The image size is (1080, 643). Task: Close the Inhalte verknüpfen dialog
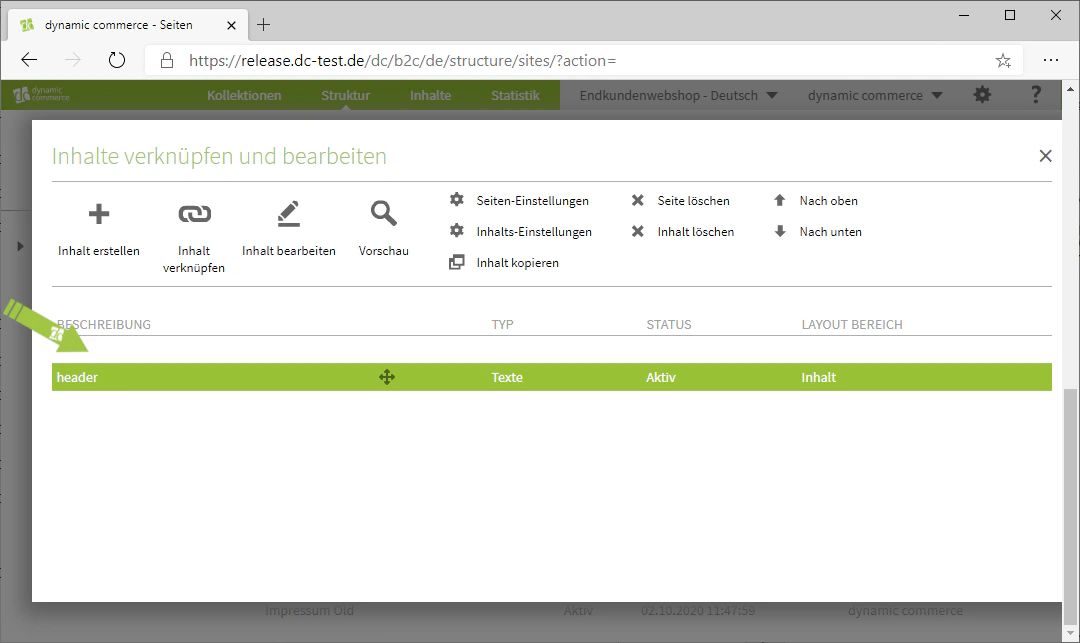pyautogui.click(x=1046, y=156)
